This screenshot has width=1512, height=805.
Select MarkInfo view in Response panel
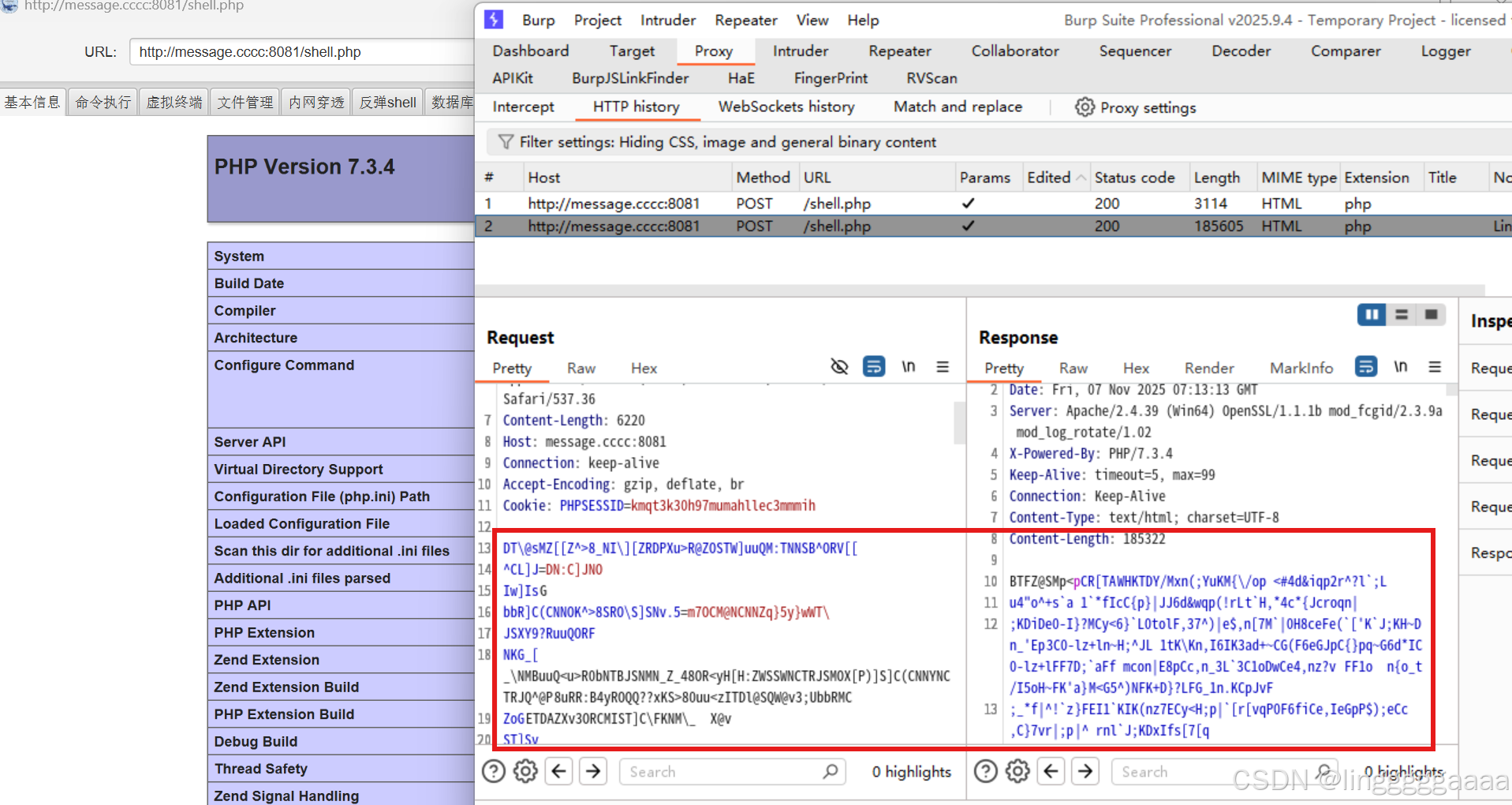[1301, 369]
